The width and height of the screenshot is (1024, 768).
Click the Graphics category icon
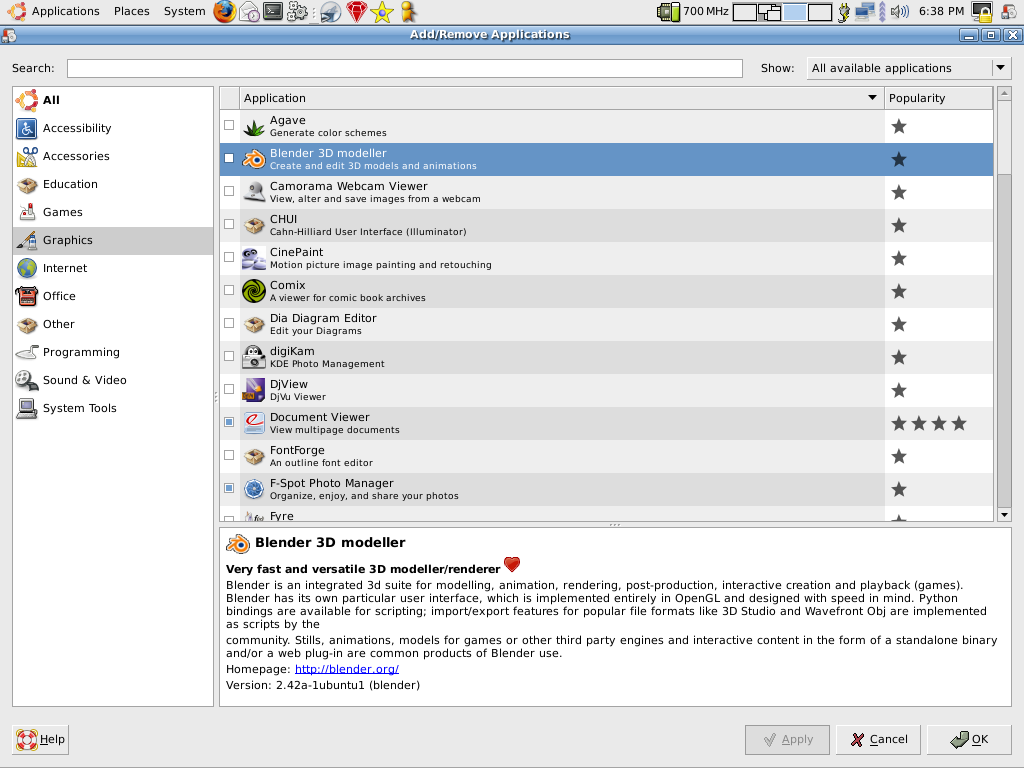(27, 240)
